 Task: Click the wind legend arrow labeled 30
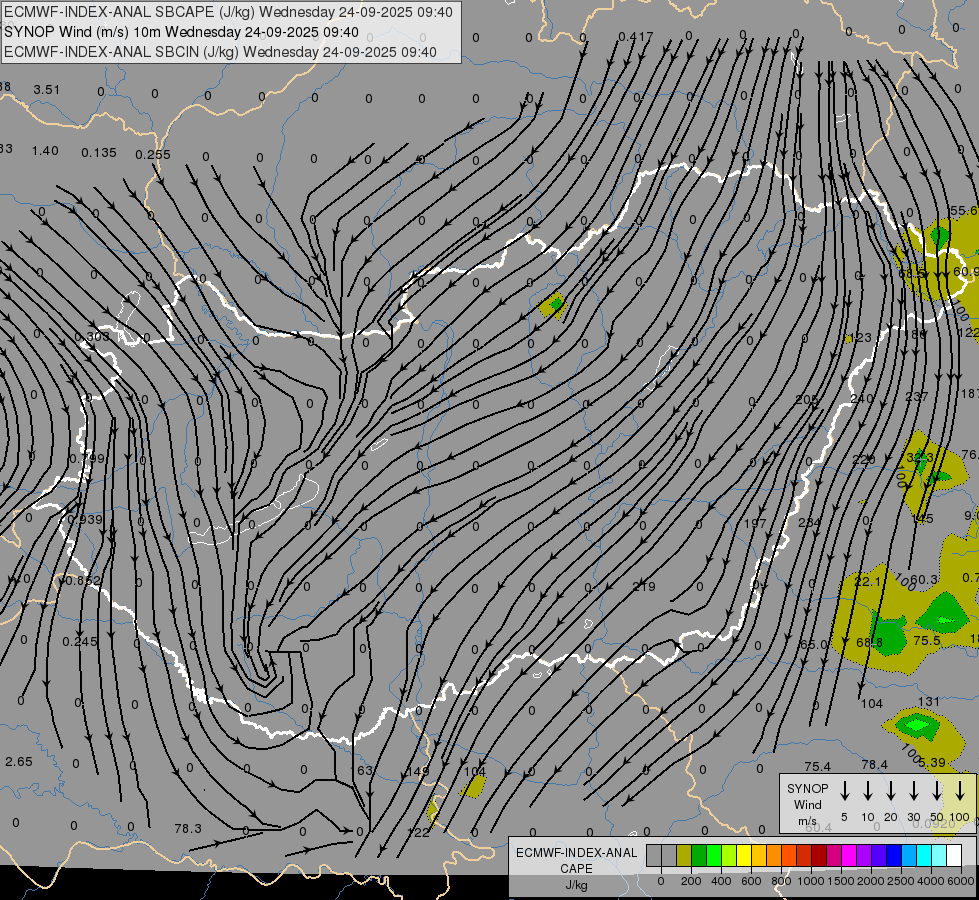tap(914, 791)
